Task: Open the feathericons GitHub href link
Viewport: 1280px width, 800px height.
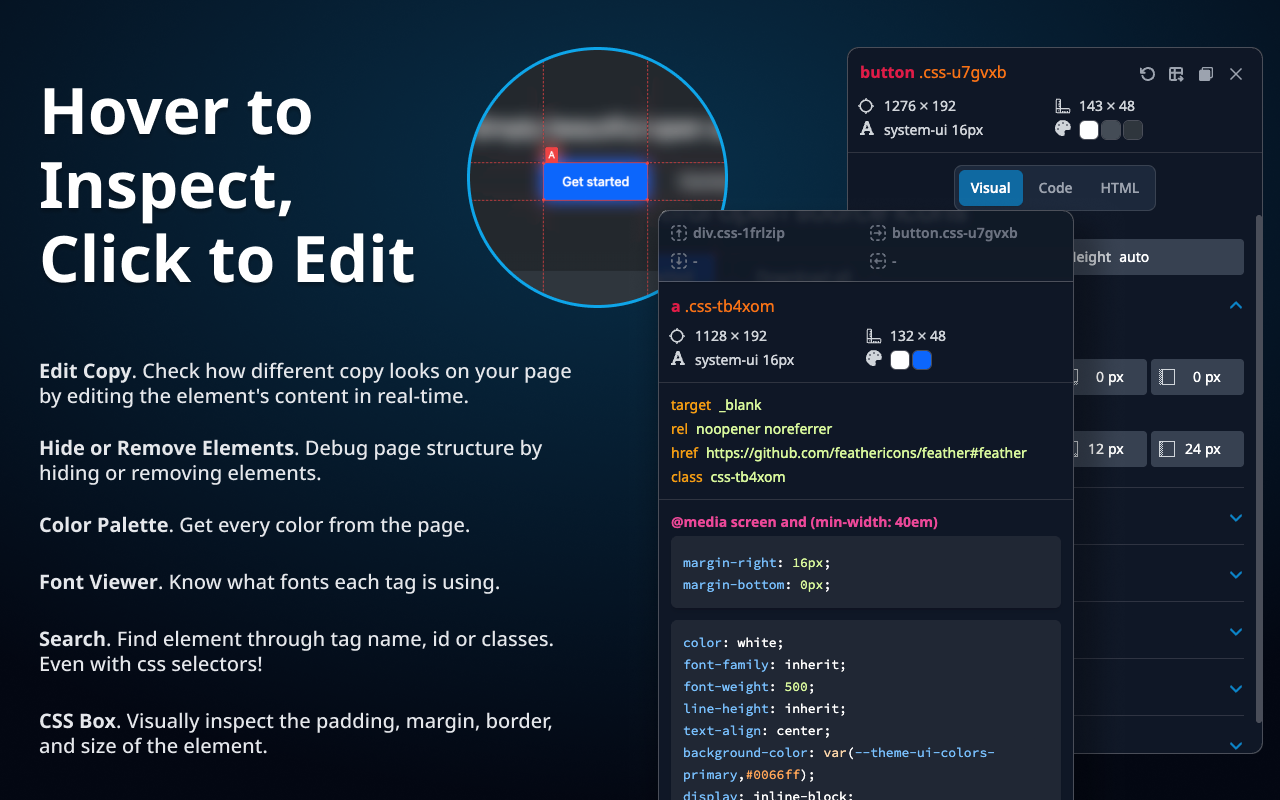Action: [x=866, y=452]
